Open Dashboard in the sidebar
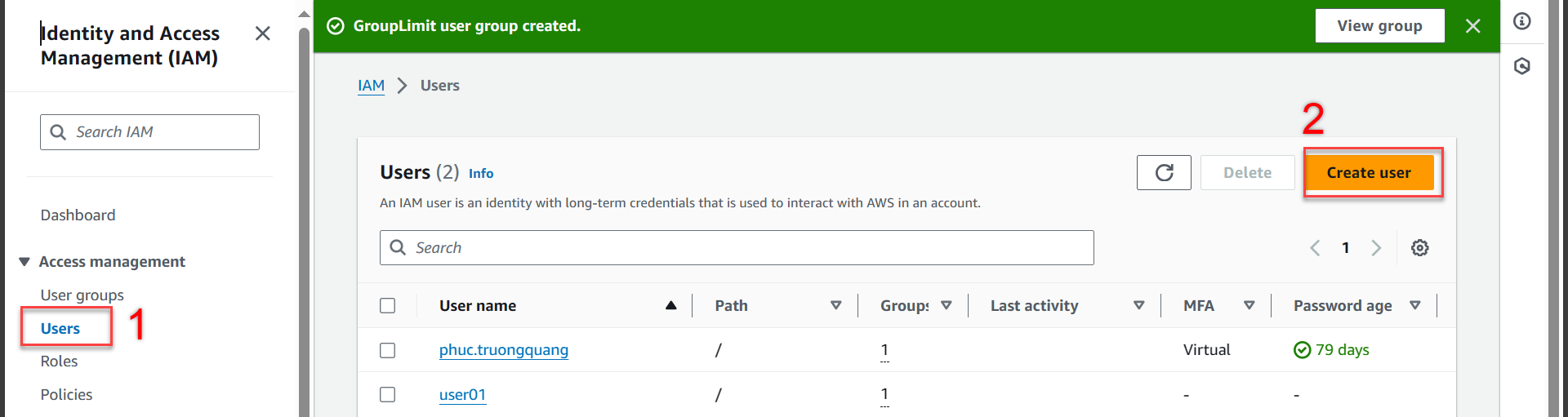 [x=78, y=215]
